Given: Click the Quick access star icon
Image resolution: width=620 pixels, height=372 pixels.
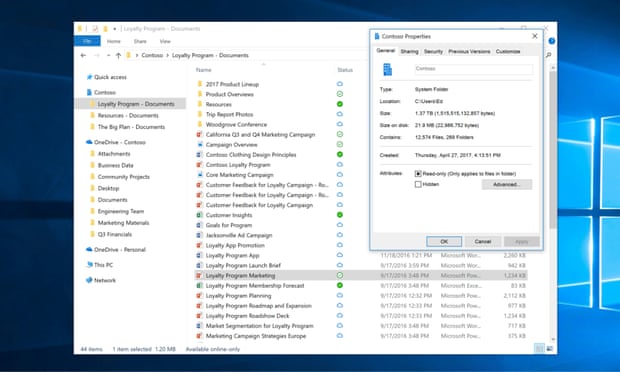Looking at the screenshot, I should tap(89, 77).
